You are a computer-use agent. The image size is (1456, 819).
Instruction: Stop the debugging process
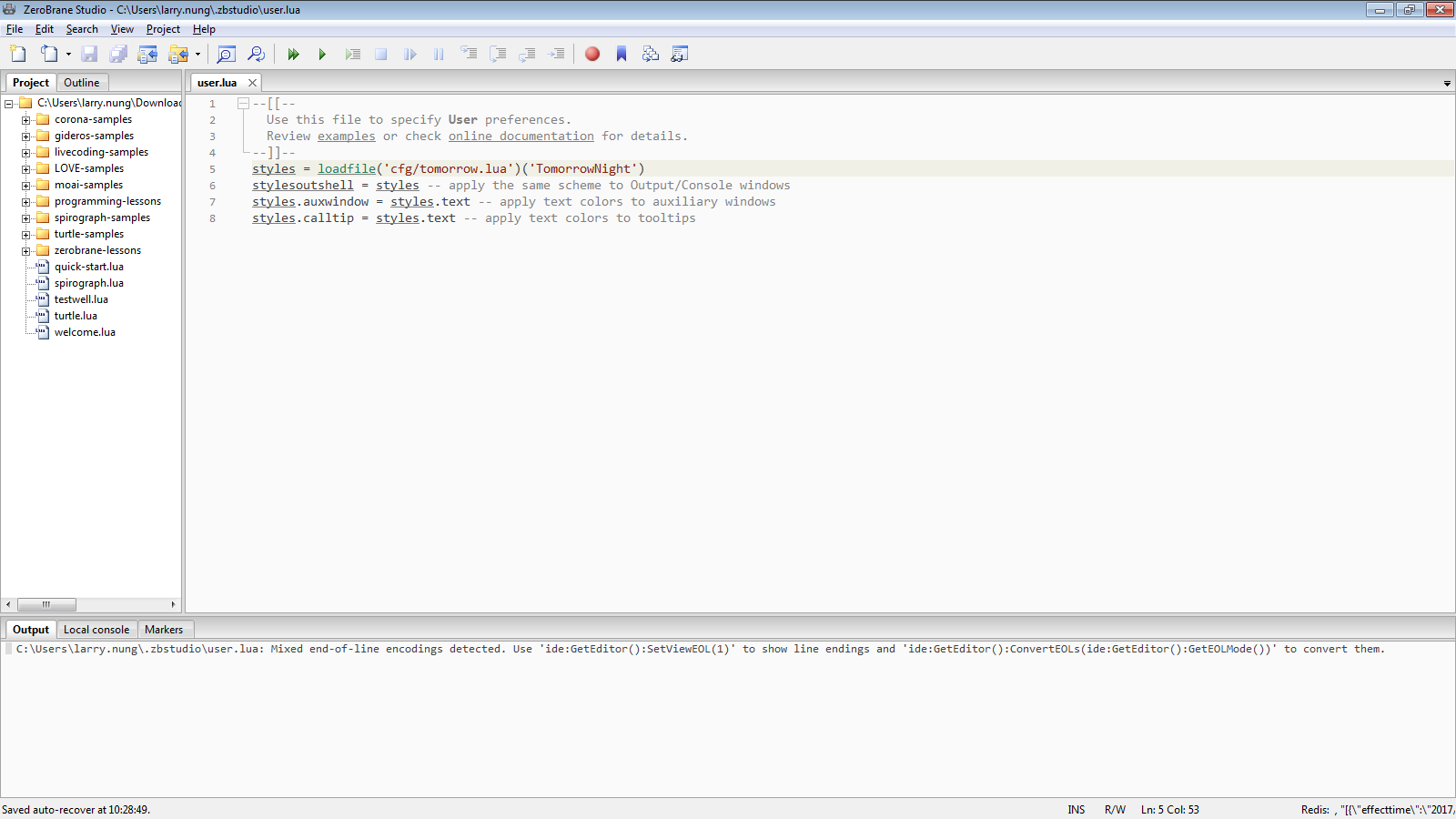click(x=381, y=54)
